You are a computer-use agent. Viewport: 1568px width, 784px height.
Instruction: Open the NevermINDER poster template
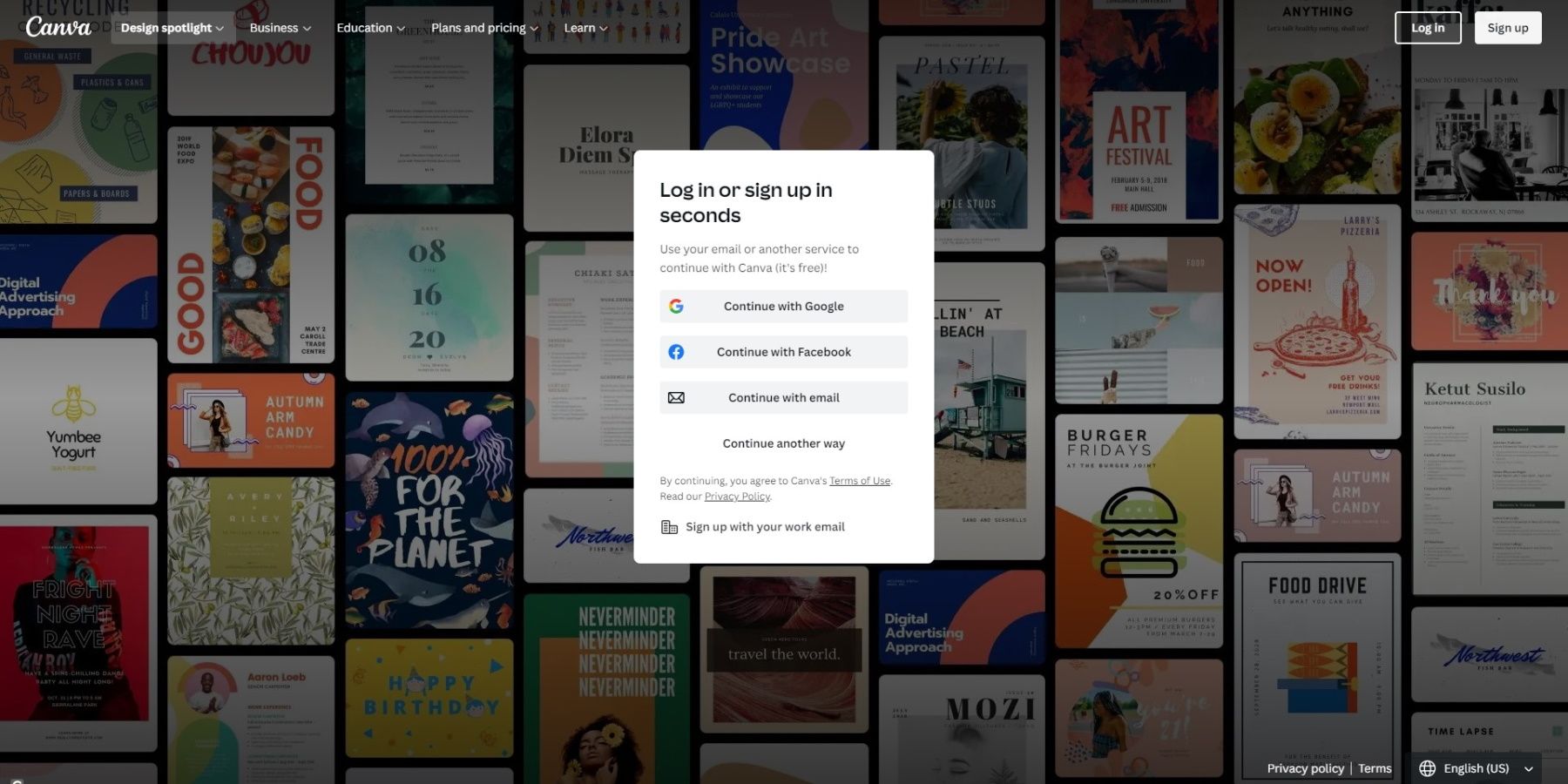pyautogui.click(x=606, y=689)
